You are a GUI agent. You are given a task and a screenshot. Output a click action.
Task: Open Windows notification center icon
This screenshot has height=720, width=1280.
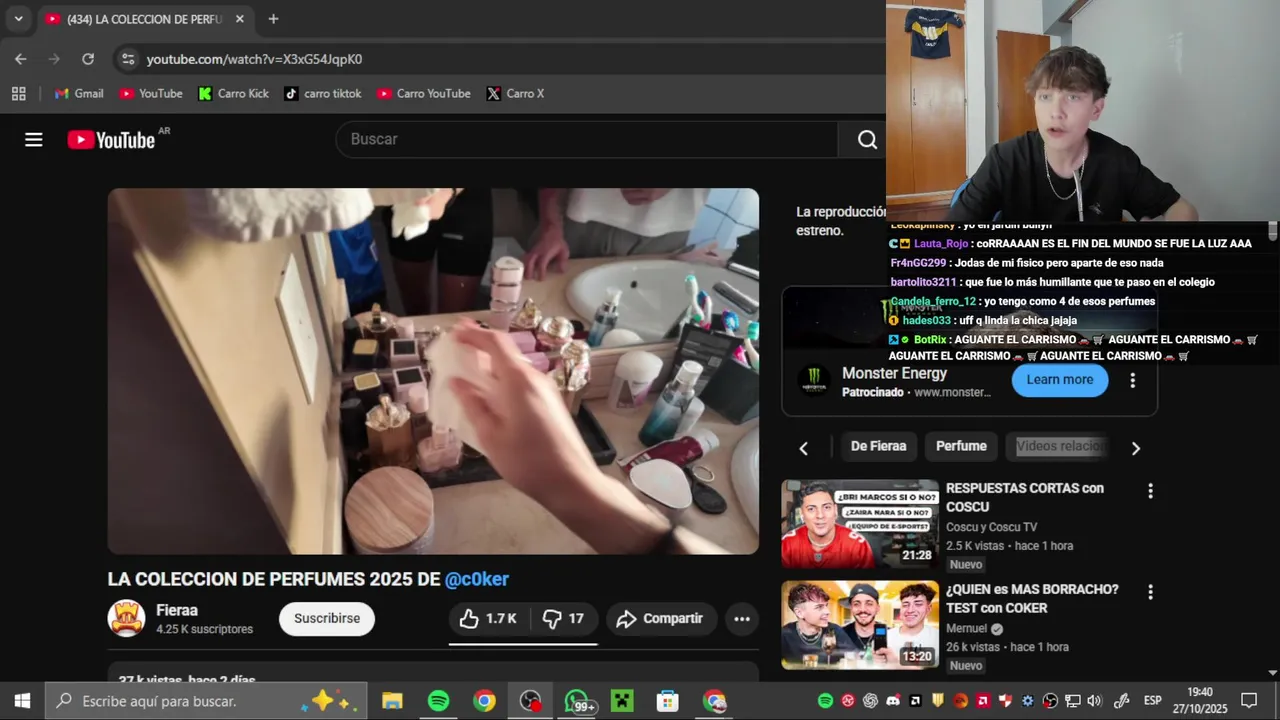(x=1248, y=701)
